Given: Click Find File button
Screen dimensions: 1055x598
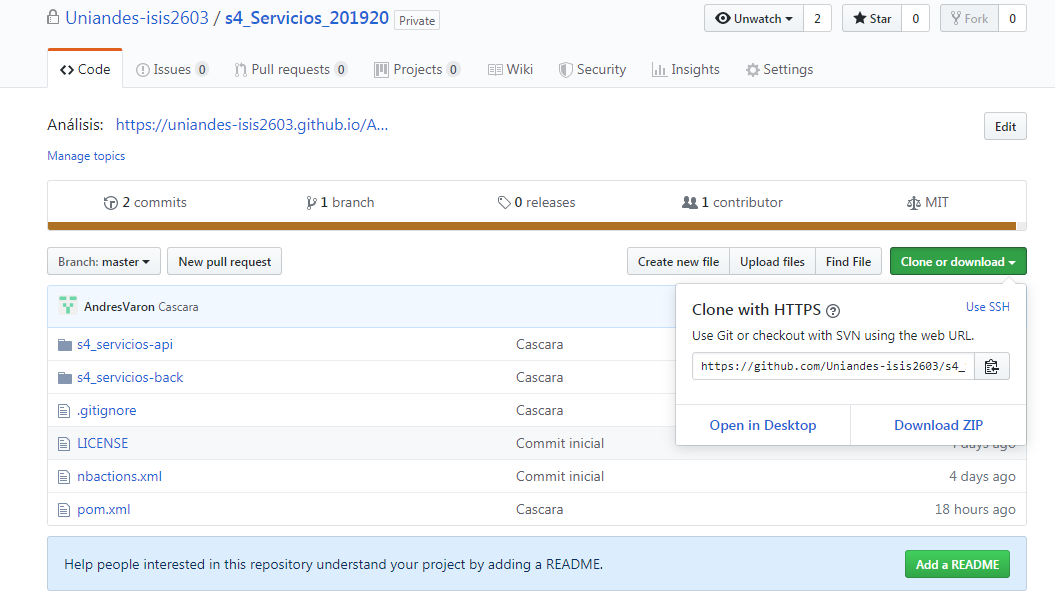Looking at the screenshot, I should pyautogui.click(x=848, y=262).
